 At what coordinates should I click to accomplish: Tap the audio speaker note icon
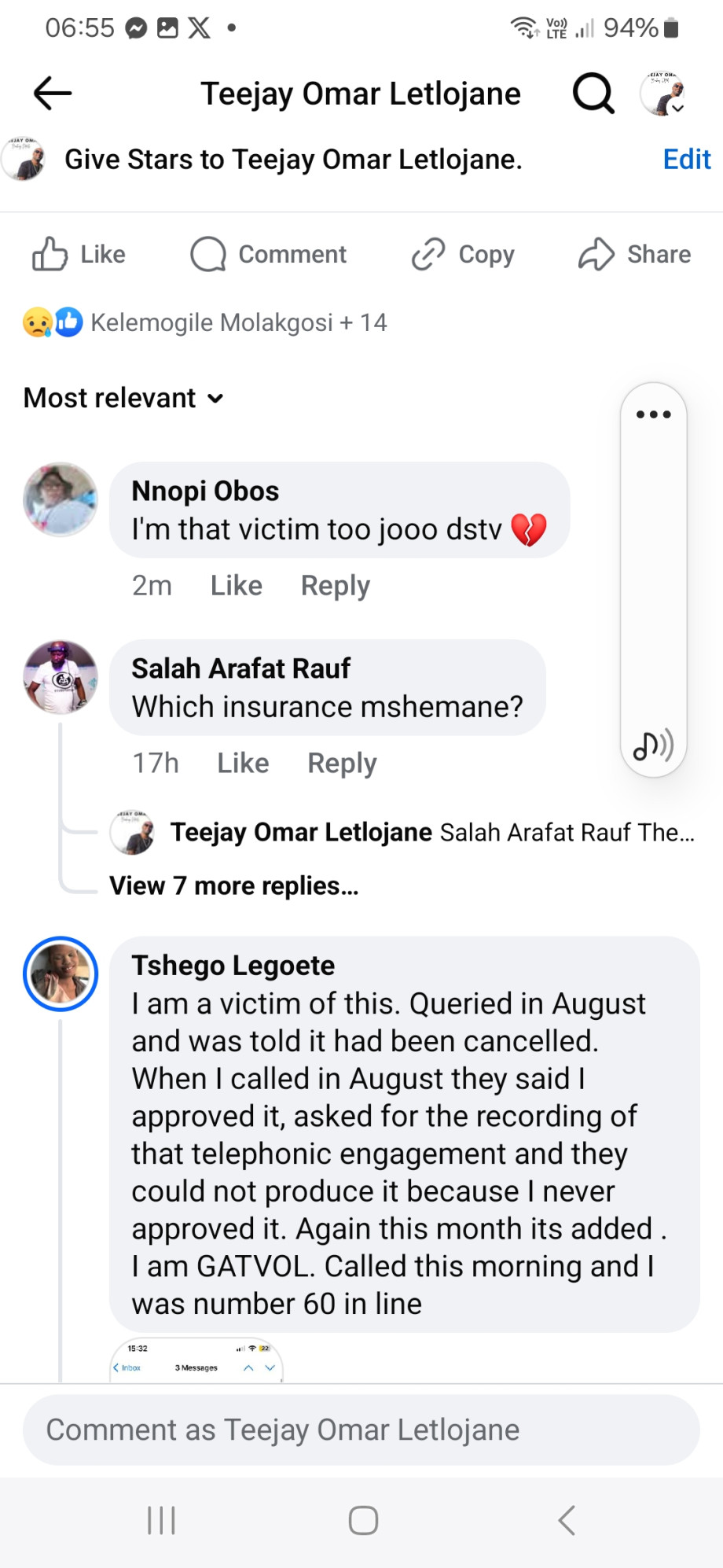[x=653, y=745]
